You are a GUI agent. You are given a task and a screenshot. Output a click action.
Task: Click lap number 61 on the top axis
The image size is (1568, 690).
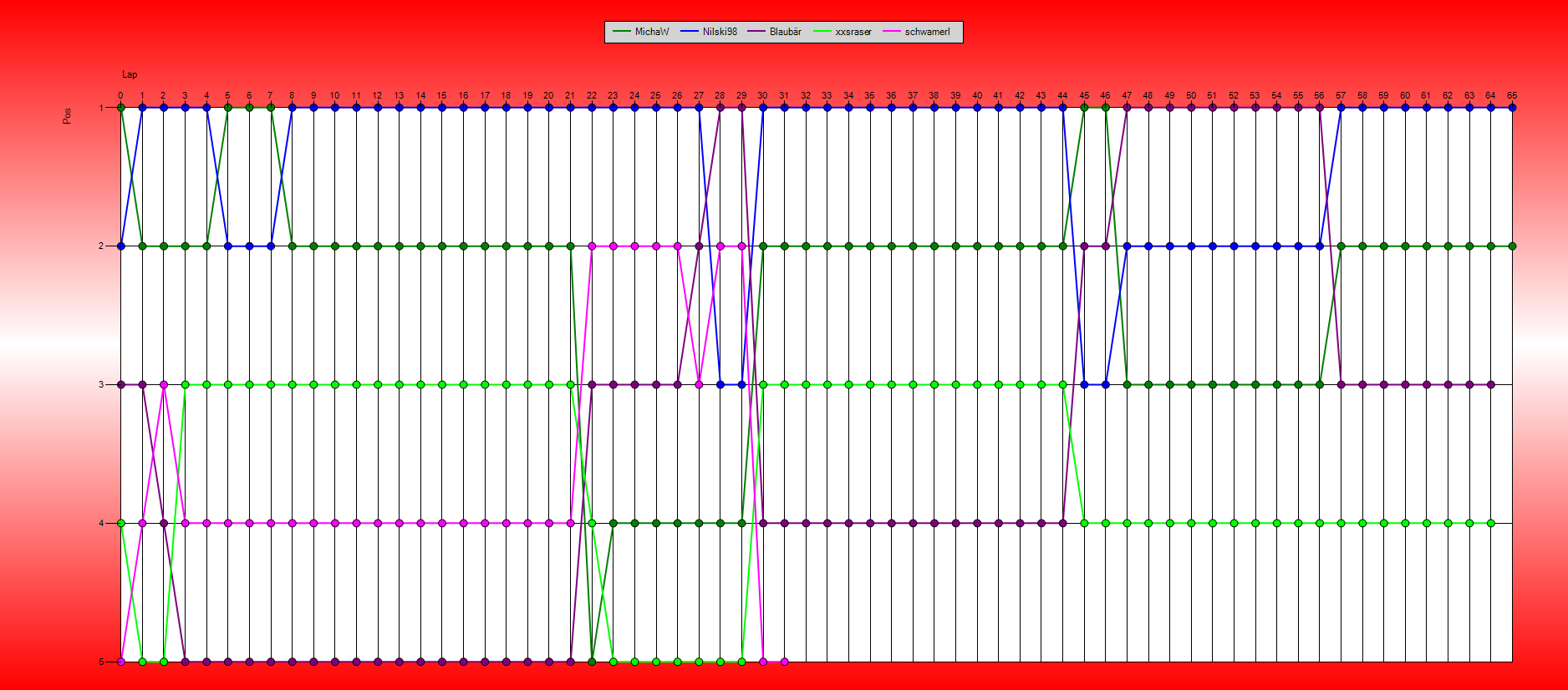1427,95
